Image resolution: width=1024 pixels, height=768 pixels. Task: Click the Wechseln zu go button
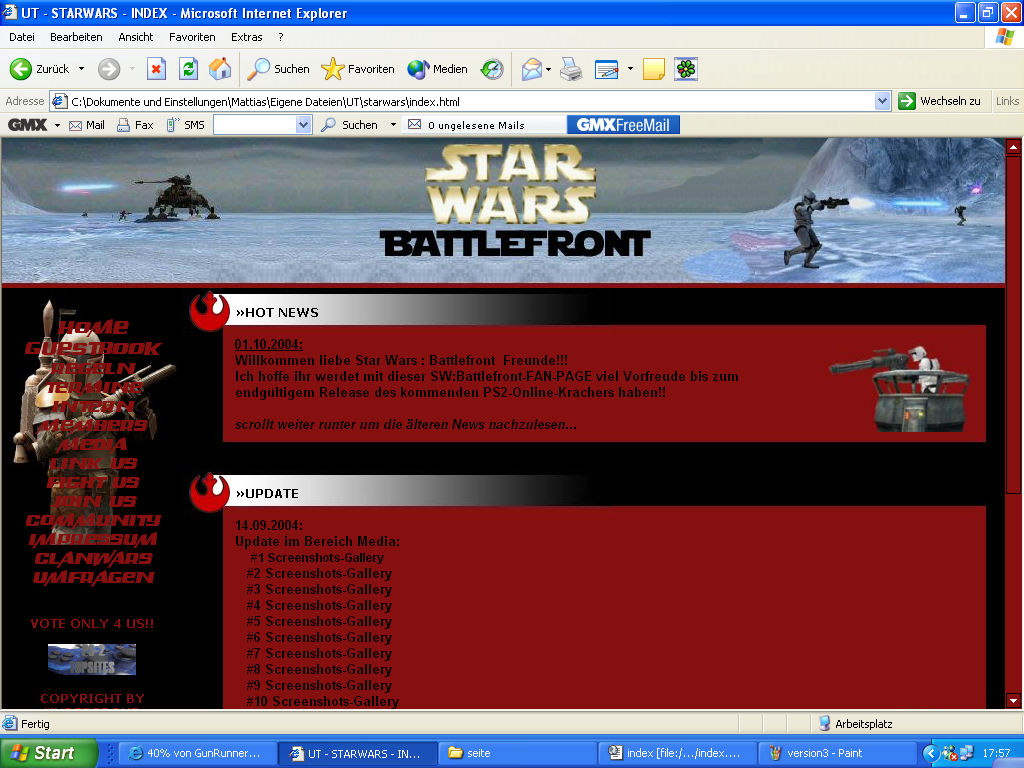pos(939,101)
